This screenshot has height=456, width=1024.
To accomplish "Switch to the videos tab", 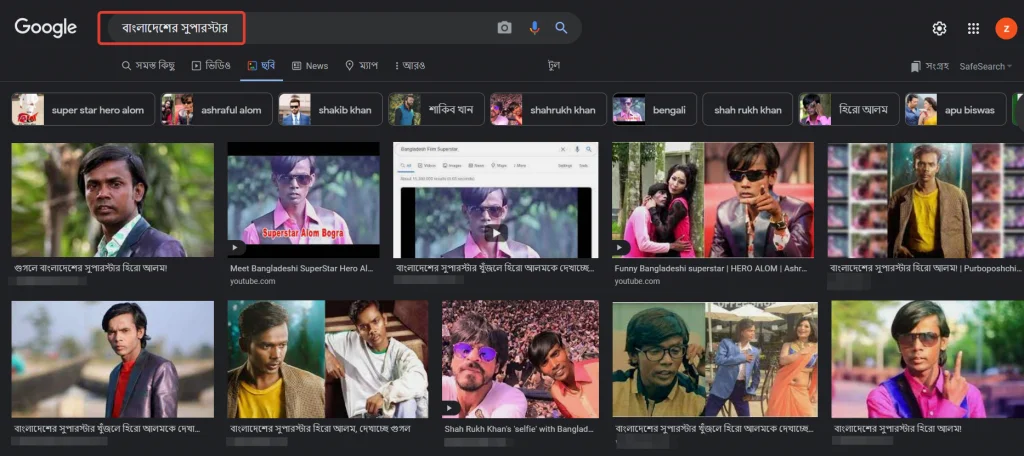I will tap(211, 66).
